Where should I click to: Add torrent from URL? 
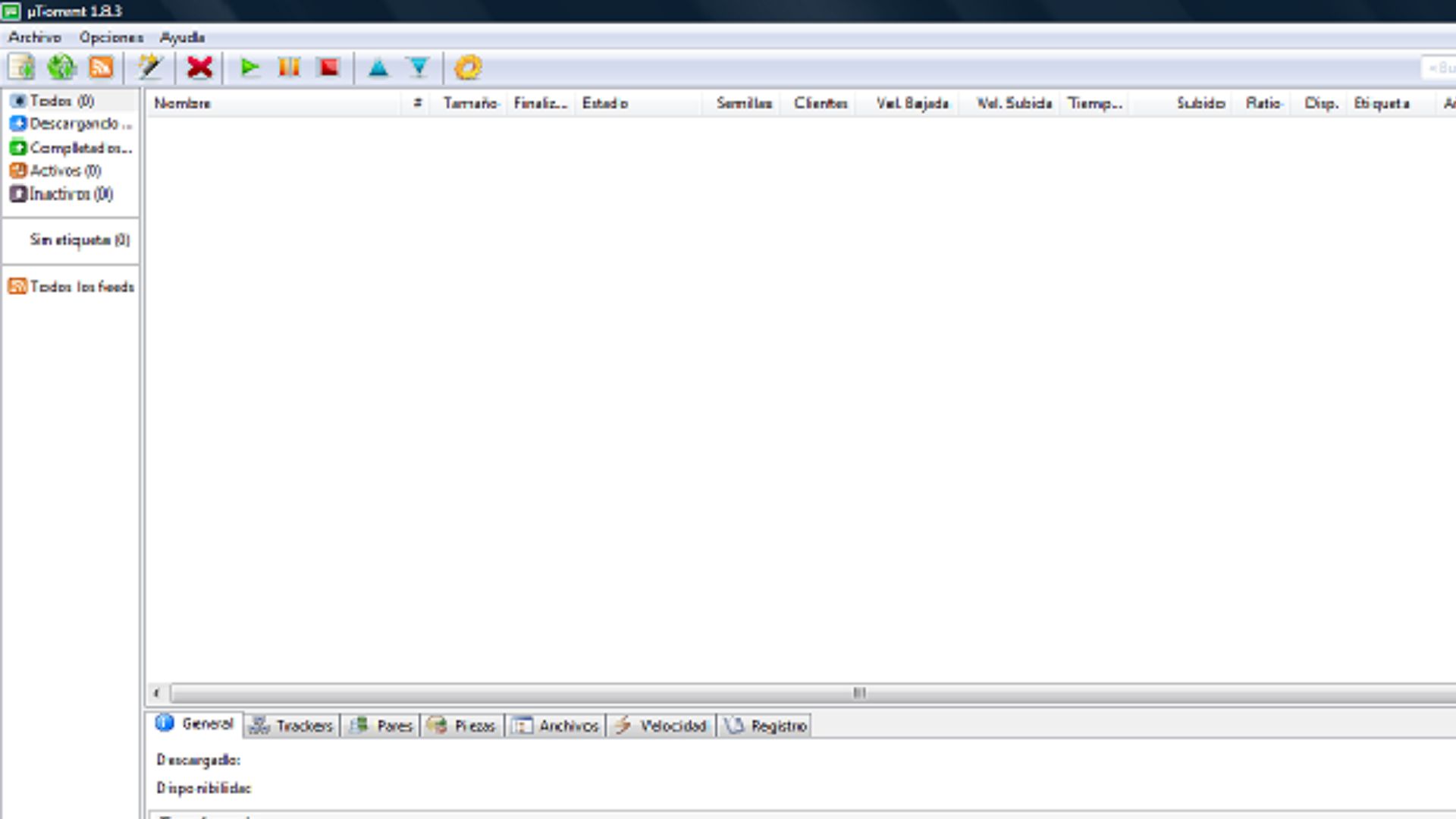[62, 67]
